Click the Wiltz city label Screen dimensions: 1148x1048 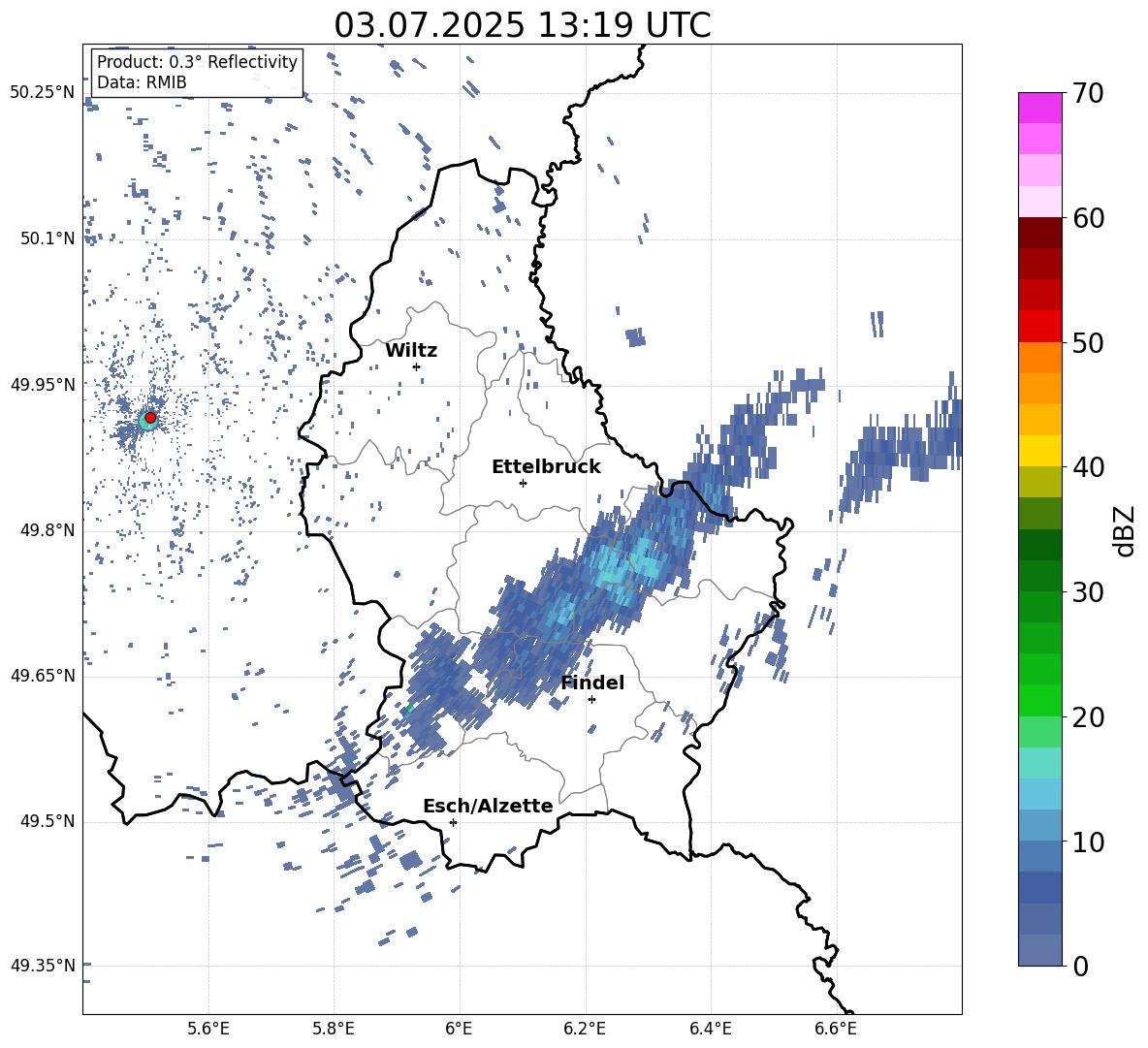coord(411,351)
